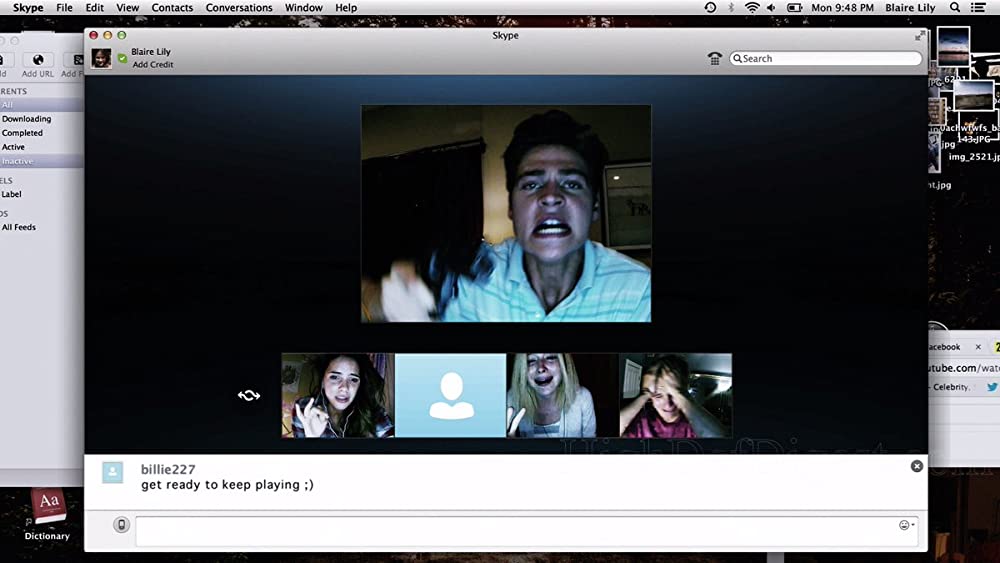Click the phone icon beside message box

122,525
